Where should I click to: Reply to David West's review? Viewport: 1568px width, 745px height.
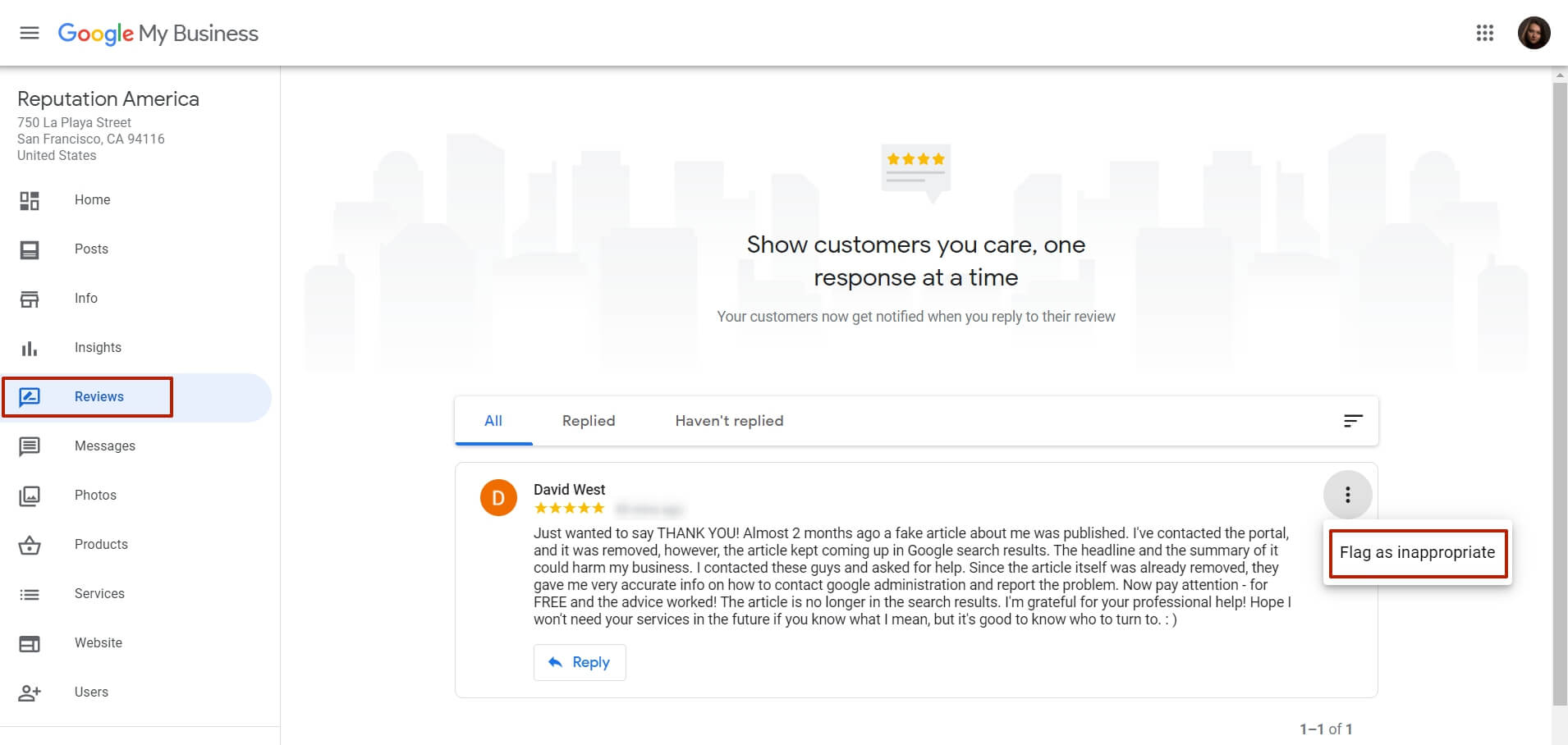[x=580, y=662]
